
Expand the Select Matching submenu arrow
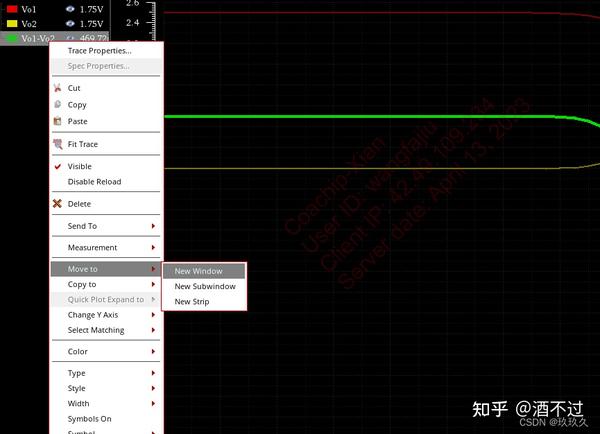click(153, 330)
